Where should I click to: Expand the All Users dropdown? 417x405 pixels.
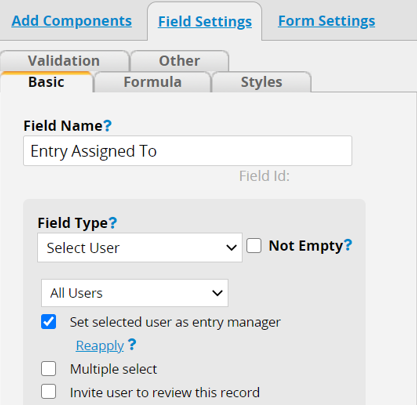pos(135,293)
